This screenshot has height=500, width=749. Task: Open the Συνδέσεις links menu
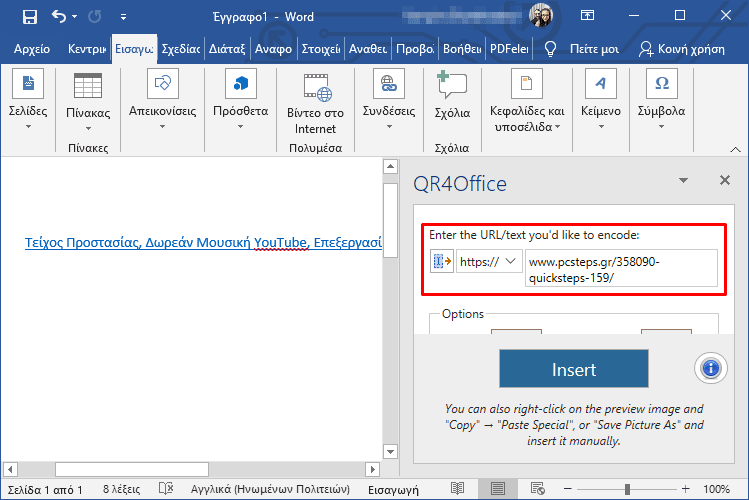[389, 99]
